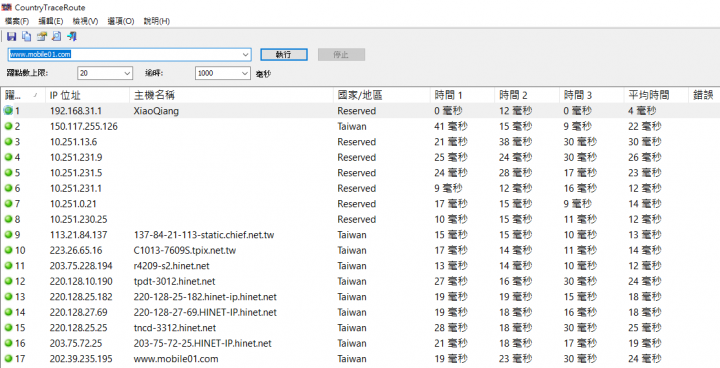Sort by the 時間 3 column header

pos(592,95)
